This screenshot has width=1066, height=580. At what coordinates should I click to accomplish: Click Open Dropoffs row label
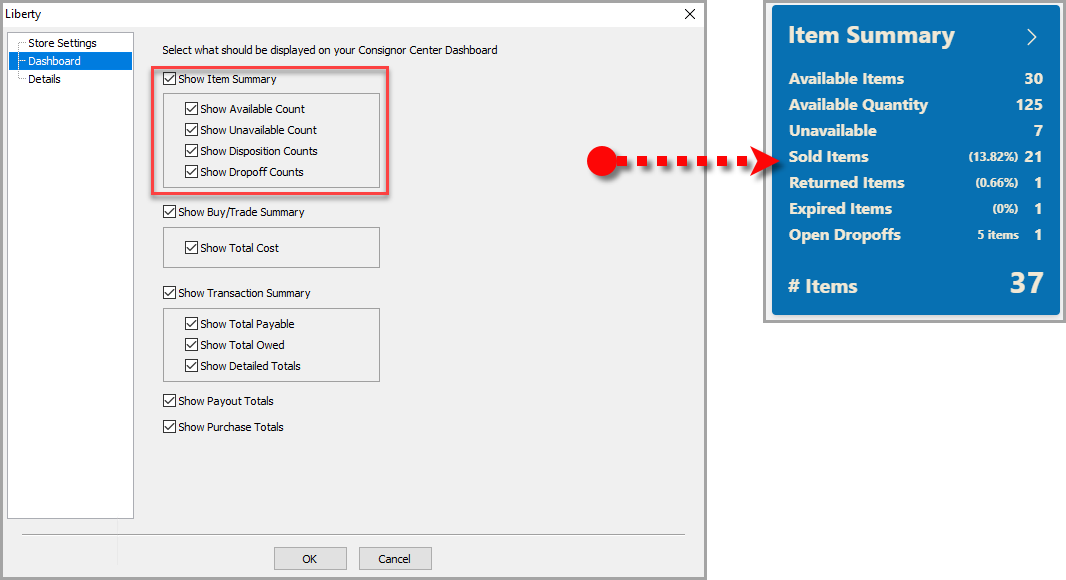point(845,235)
